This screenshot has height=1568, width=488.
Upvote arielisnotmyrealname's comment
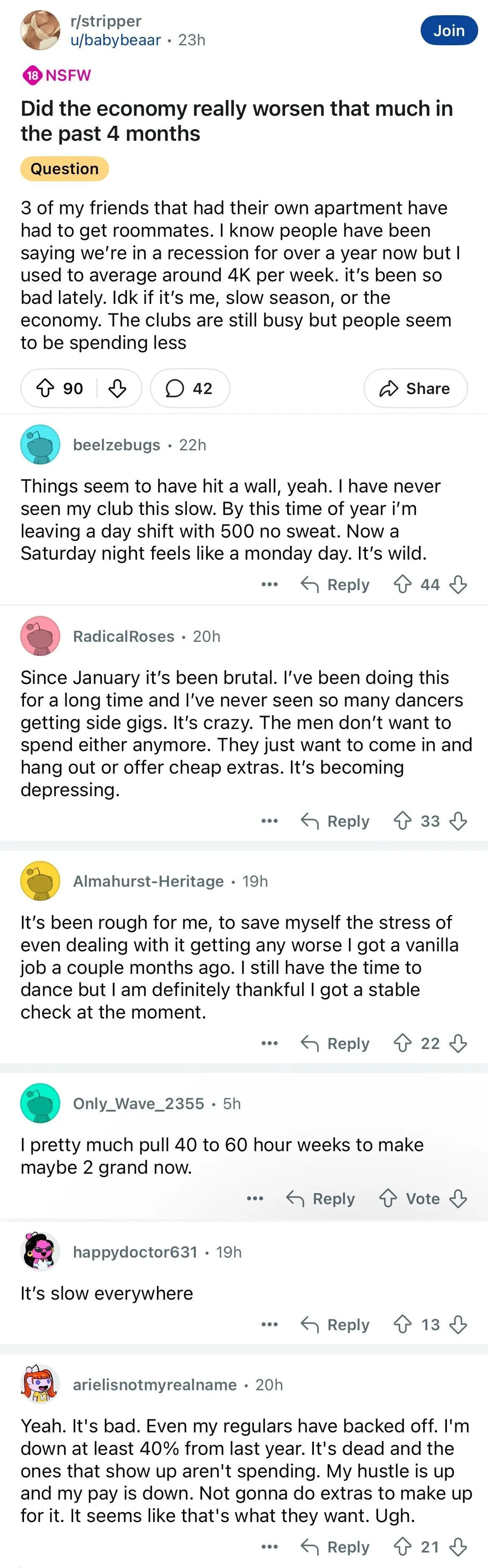tap(402, 1547)
